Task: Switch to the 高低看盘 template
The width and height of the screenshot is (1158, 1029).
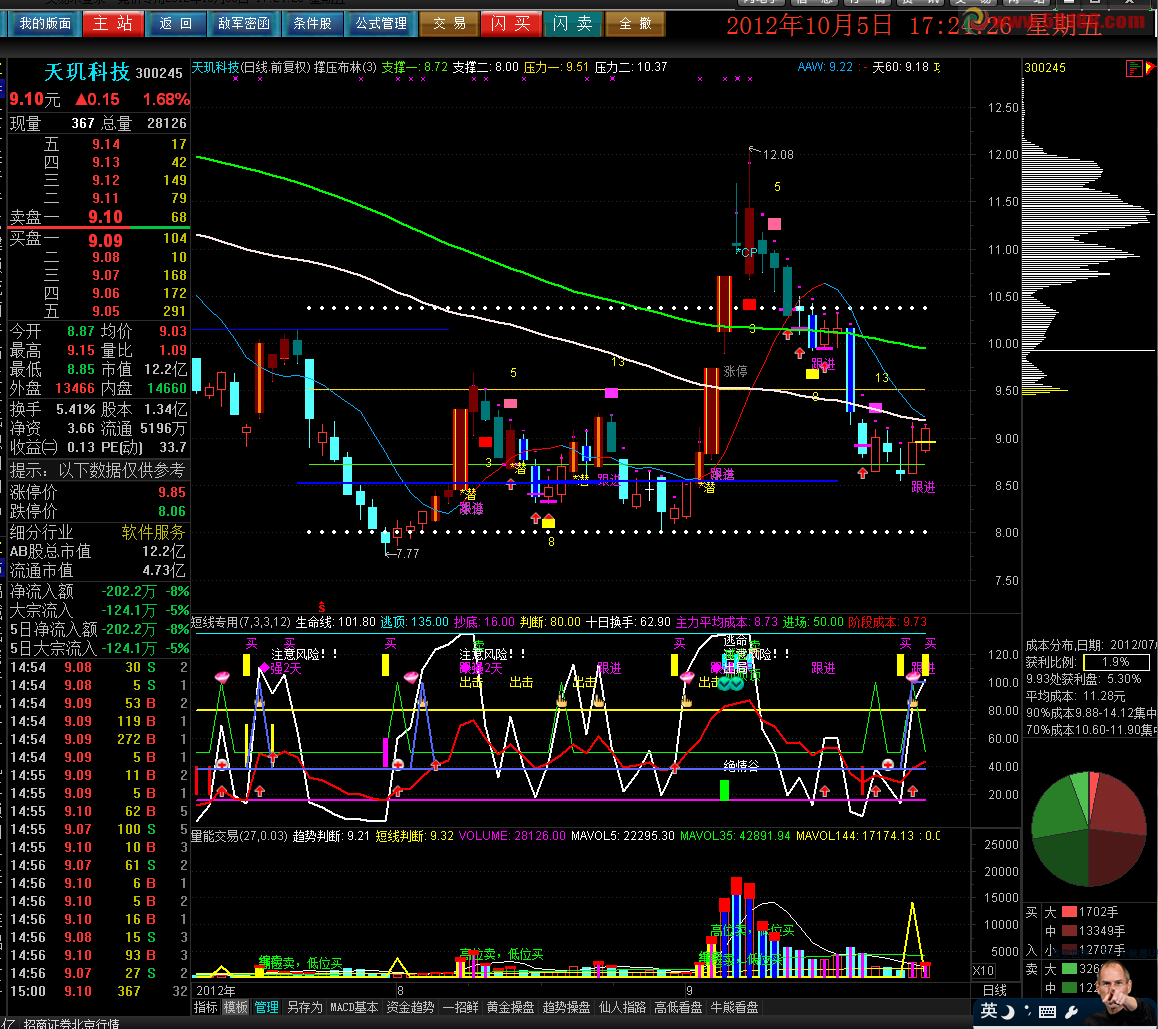Action: (x=678, y=1008)
